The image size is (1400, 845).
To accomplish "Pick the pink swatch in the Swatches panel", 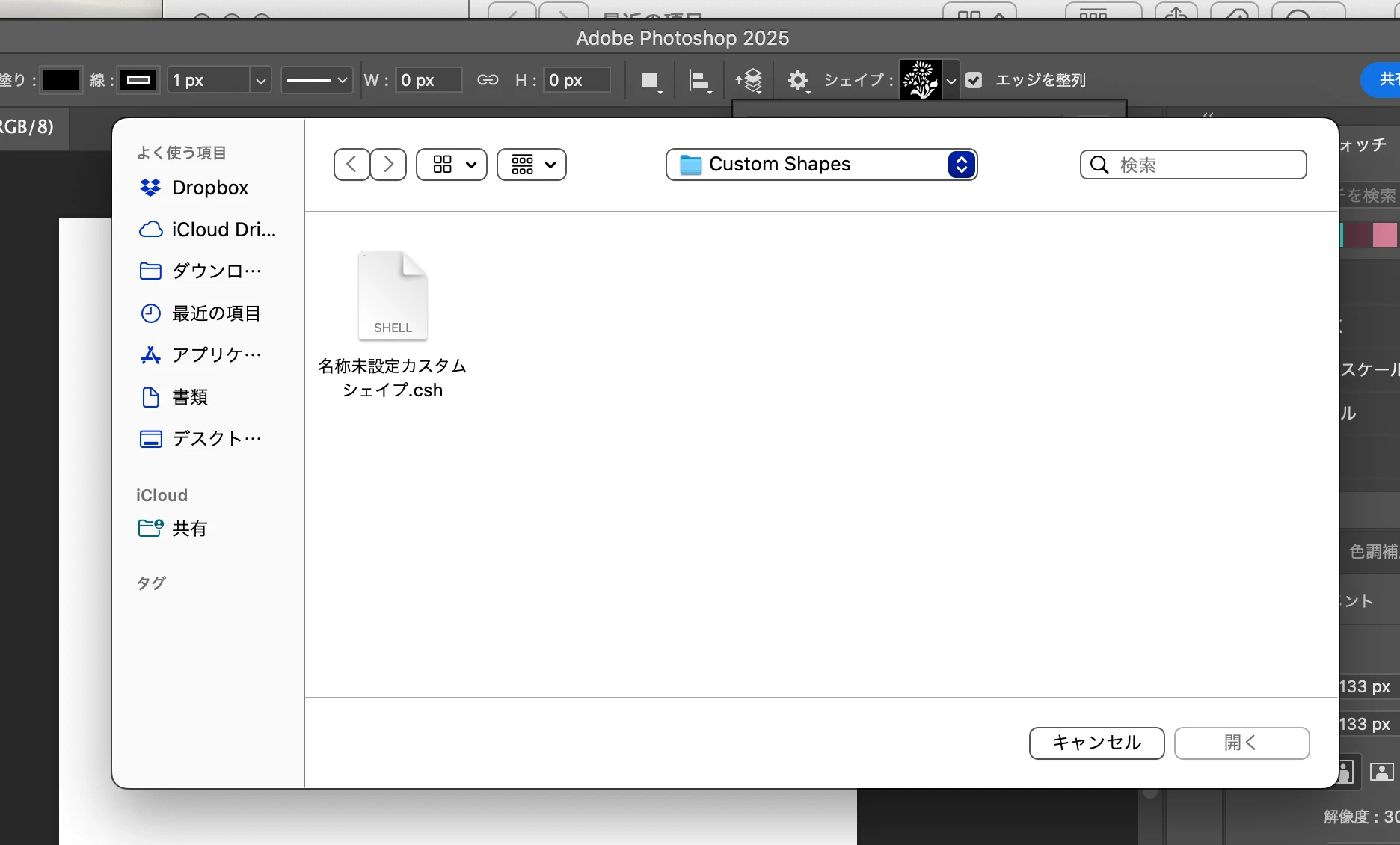I will coord(1385,235).
